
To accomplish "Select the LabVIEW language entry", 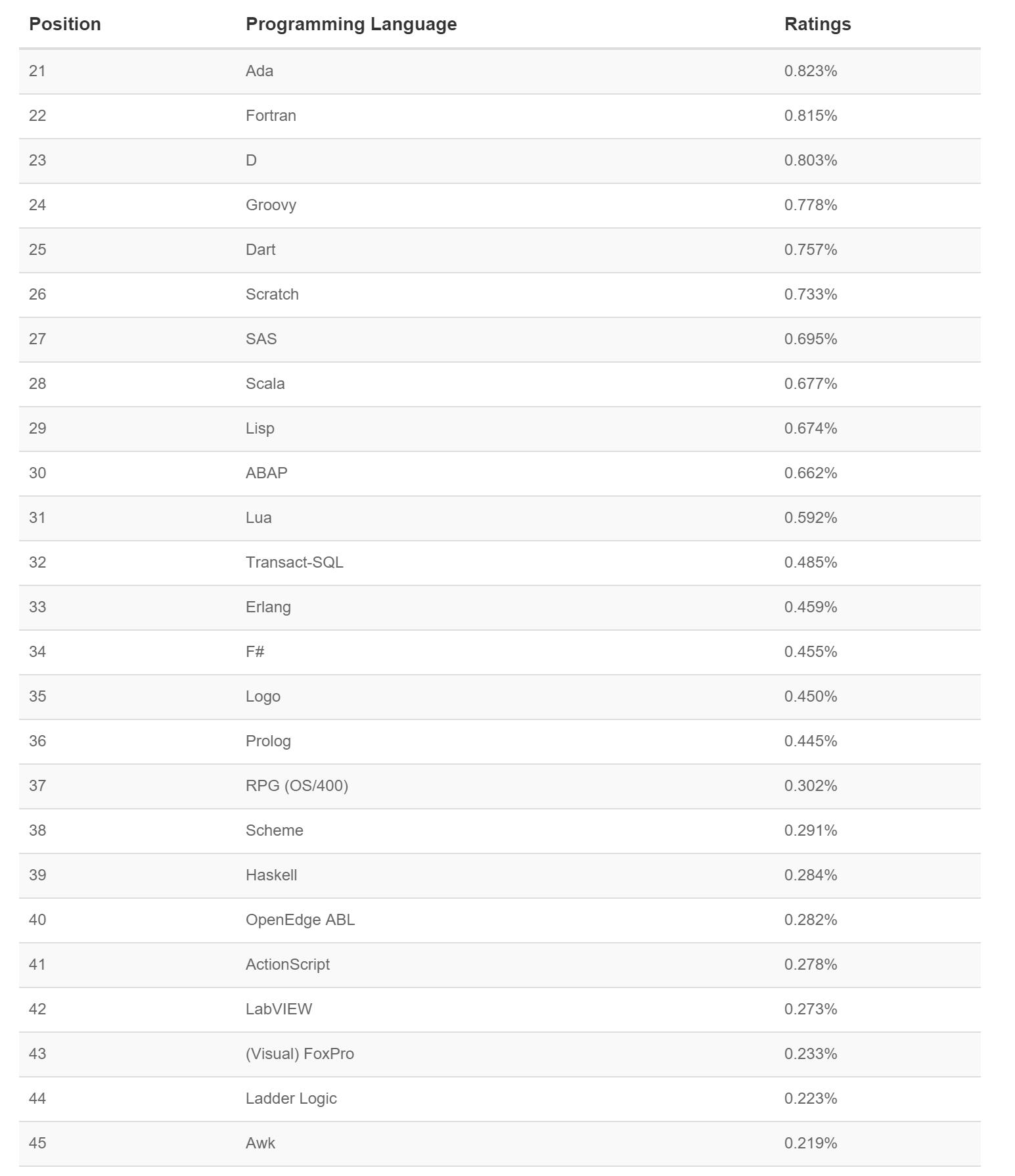I will click(x=279, y=1009).
